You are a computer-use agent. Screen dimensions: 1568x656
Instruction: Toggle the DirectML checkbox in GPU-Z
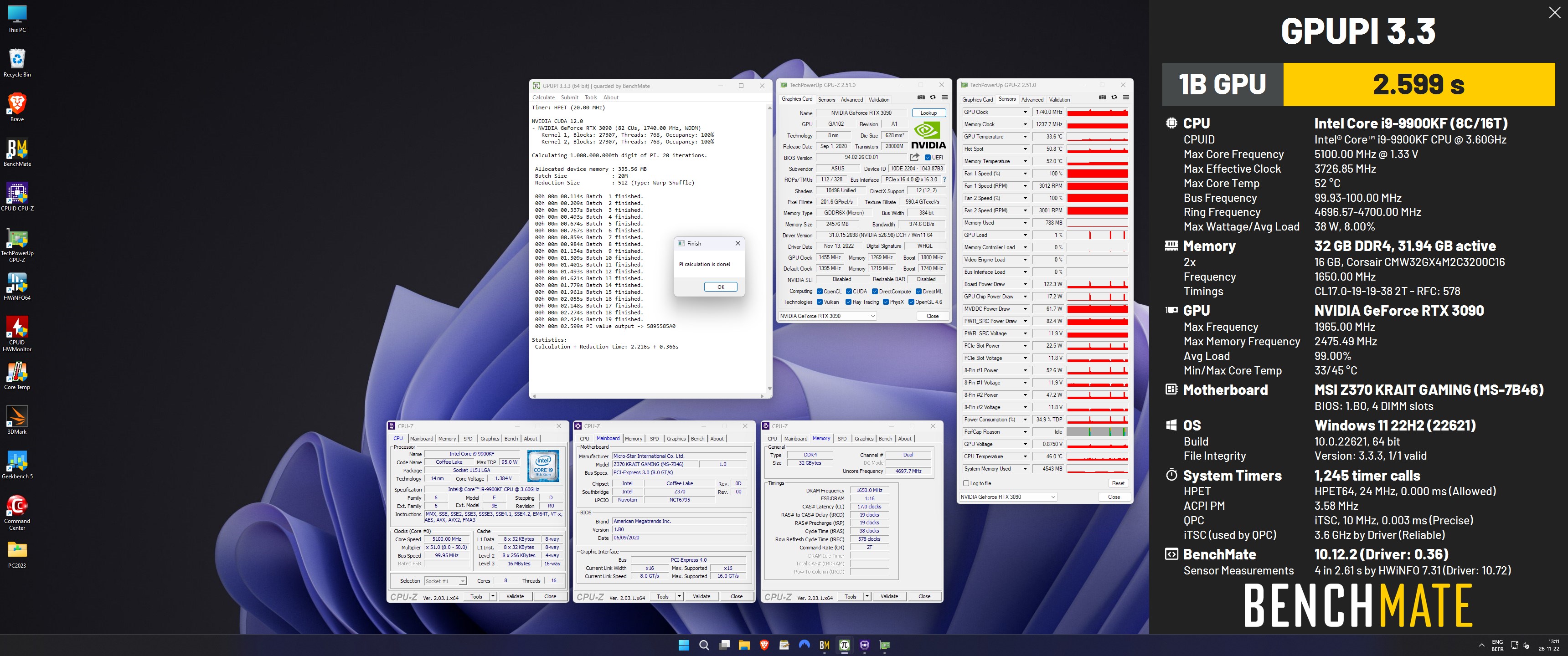[918, 292]
